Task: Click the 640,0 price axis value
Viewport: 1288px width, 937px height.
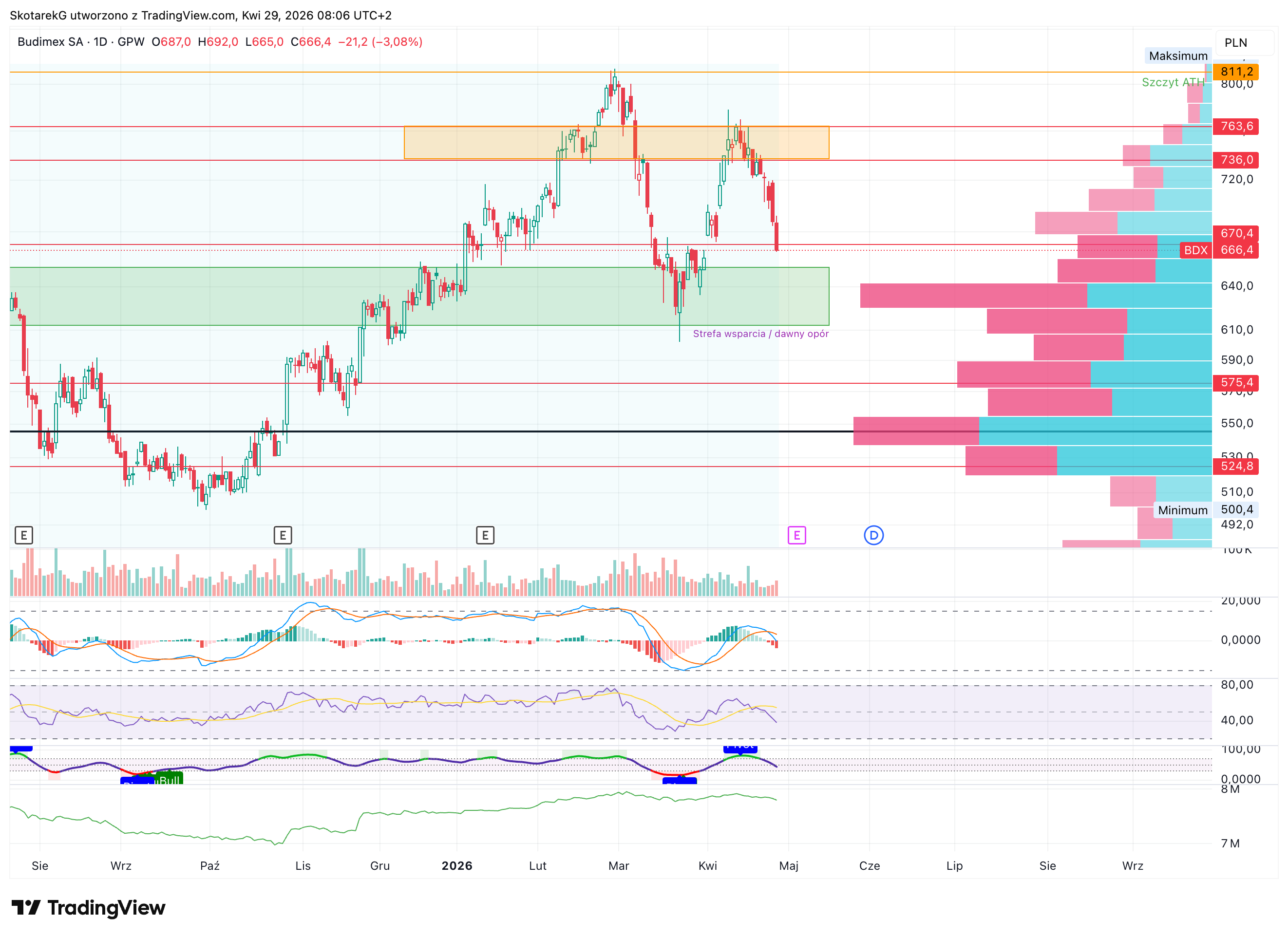Action: click(1237, 286)
